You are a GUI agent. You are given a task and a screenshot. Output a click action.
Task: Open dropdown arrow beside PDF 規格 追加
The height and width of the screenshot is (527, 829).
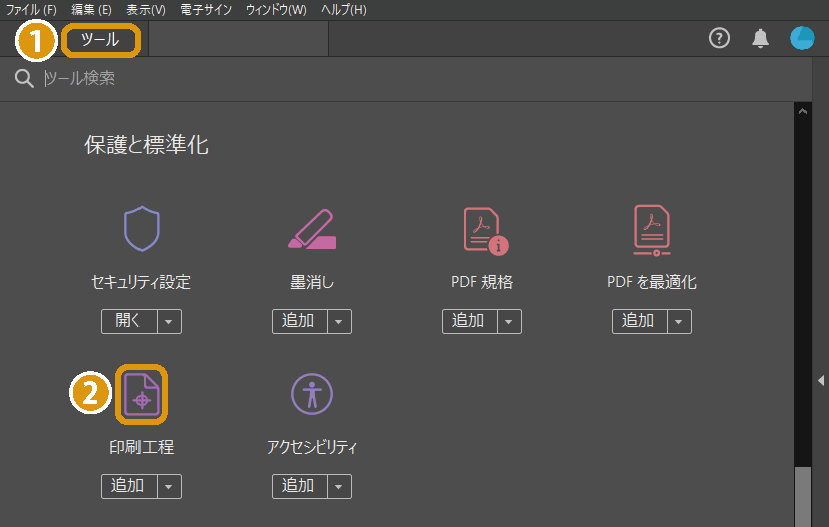509,321
